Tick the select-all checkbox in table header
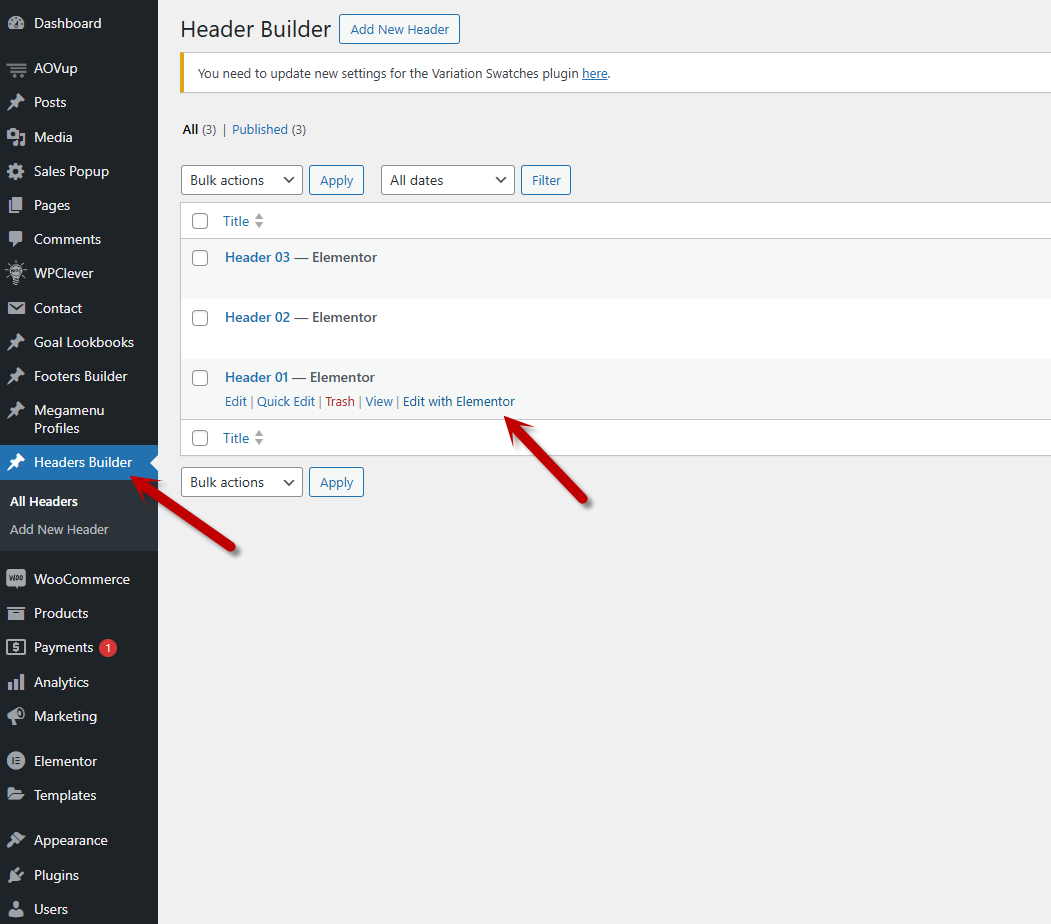This screenshot has width=1051, height=924. [200, 221]
